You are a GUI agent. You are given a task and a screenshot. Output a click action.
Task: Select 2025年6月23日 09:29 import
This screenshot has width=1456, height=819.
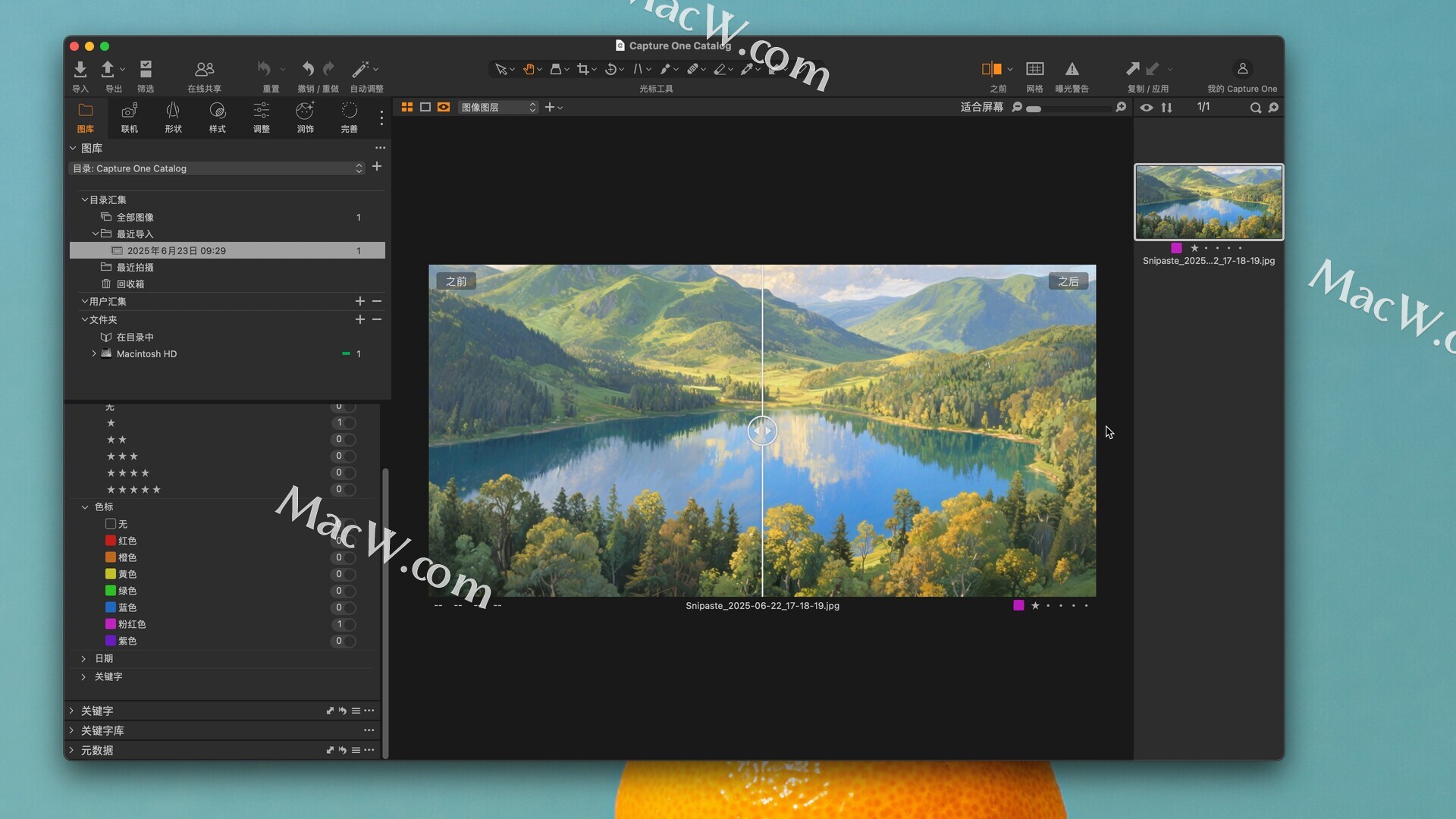(x=227, y=250)
